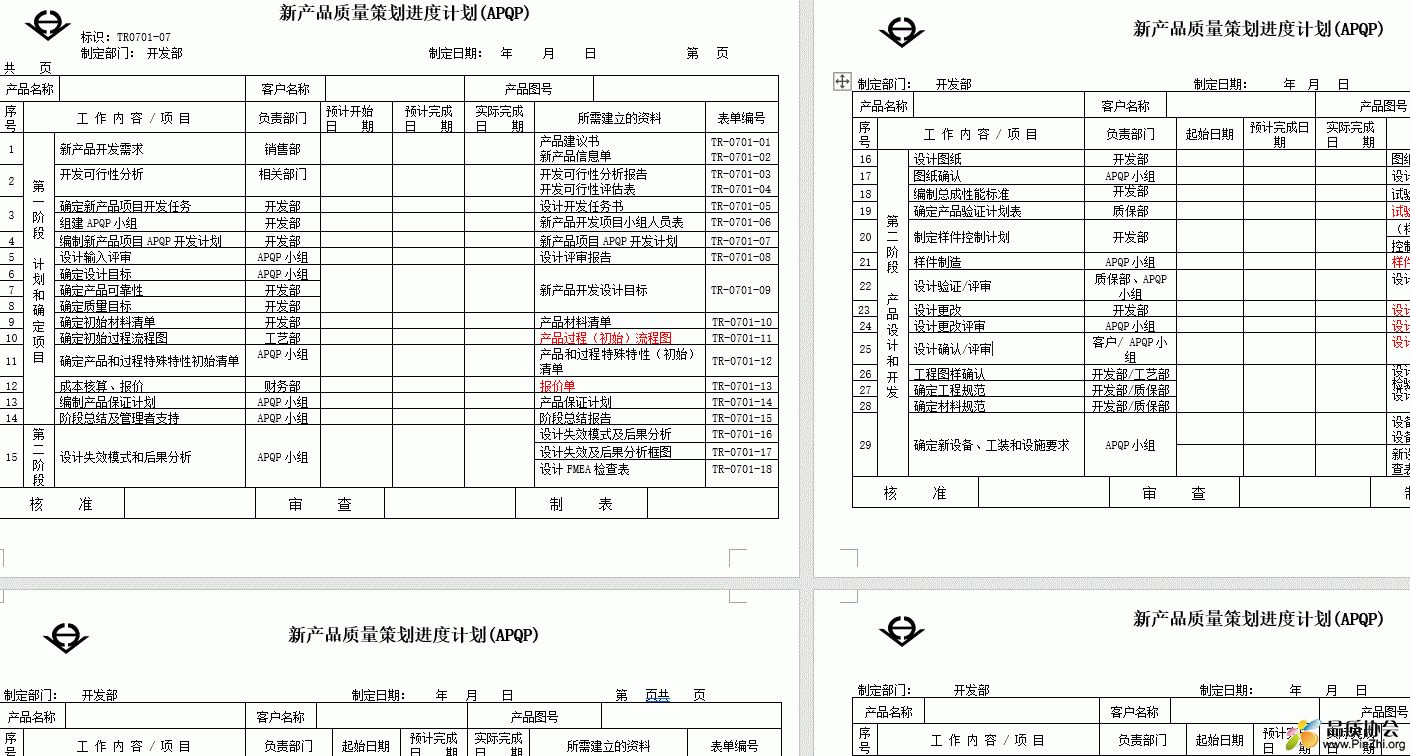Select the 制定样件控制计划 item
The height and width of the screenshot is (756, 1410).
pos(961,237)
